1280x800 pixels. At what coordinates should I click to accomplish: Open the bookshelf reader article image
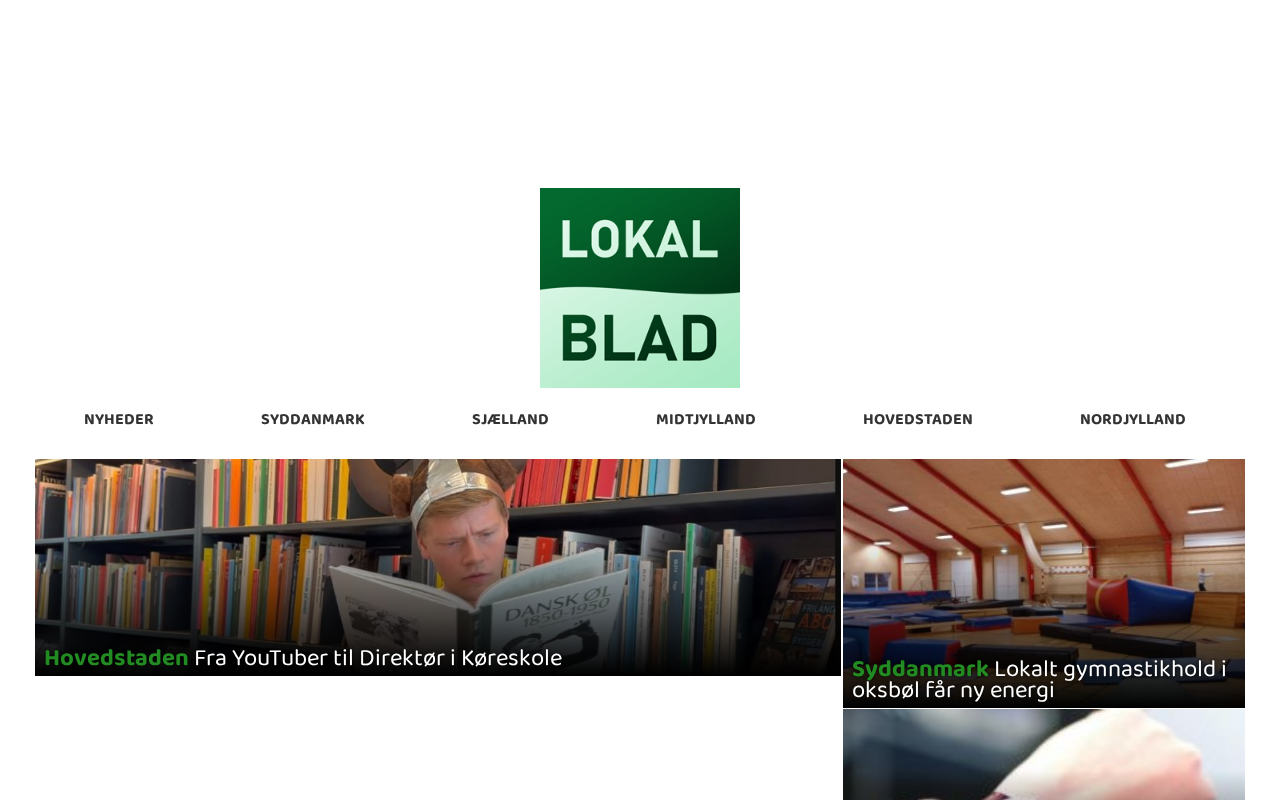point(438,567)
